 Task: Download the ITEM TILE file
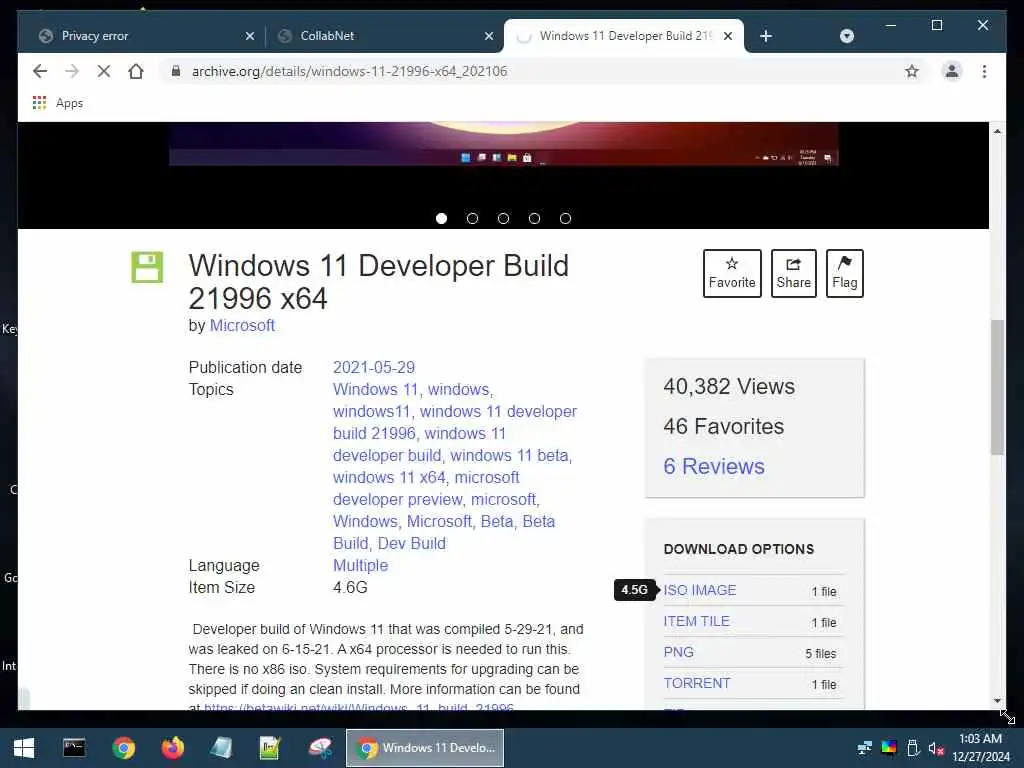(x=696, y=621)
